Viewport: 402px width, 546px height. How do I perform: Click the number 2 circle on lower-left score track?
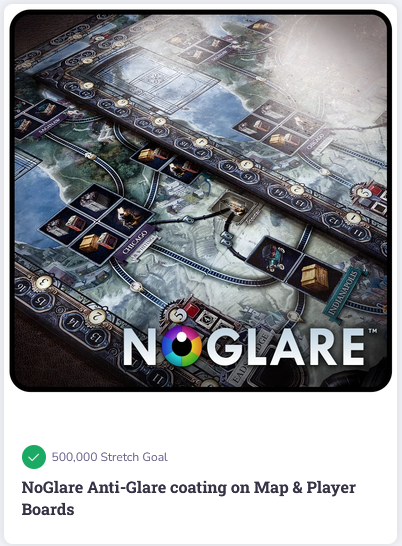pyautogui.click(x=97, y=317)
